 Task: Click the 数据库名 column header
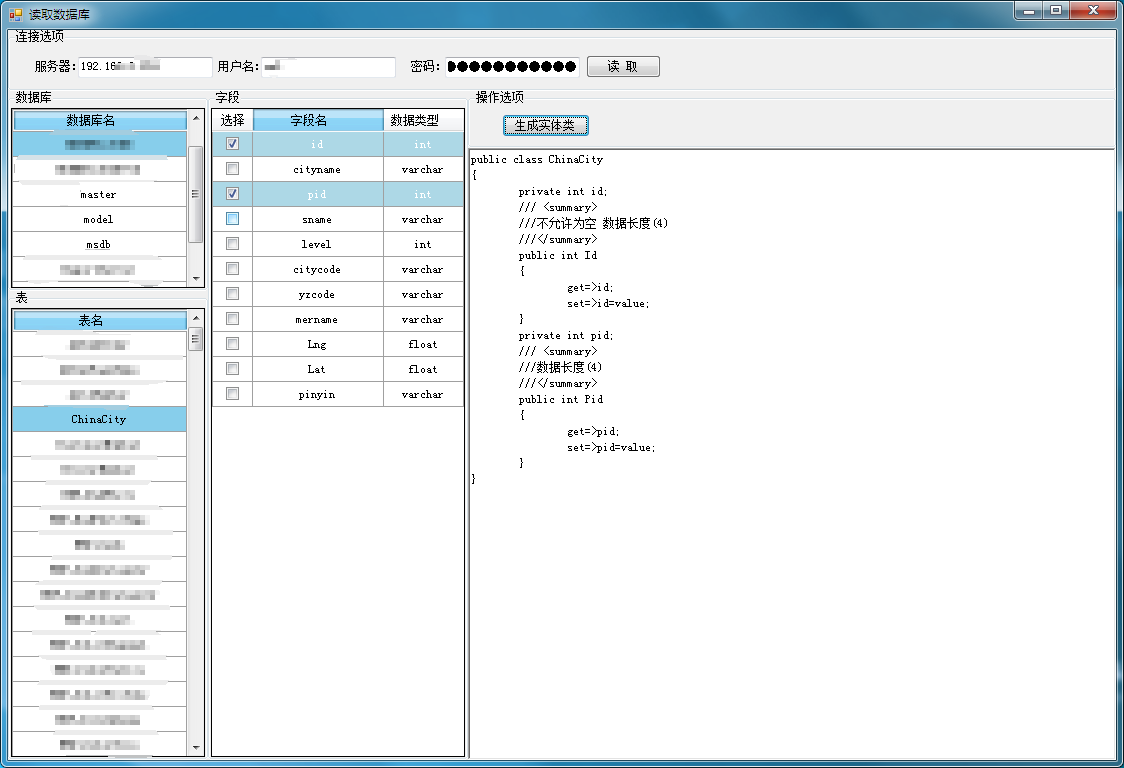click(100, 120)
